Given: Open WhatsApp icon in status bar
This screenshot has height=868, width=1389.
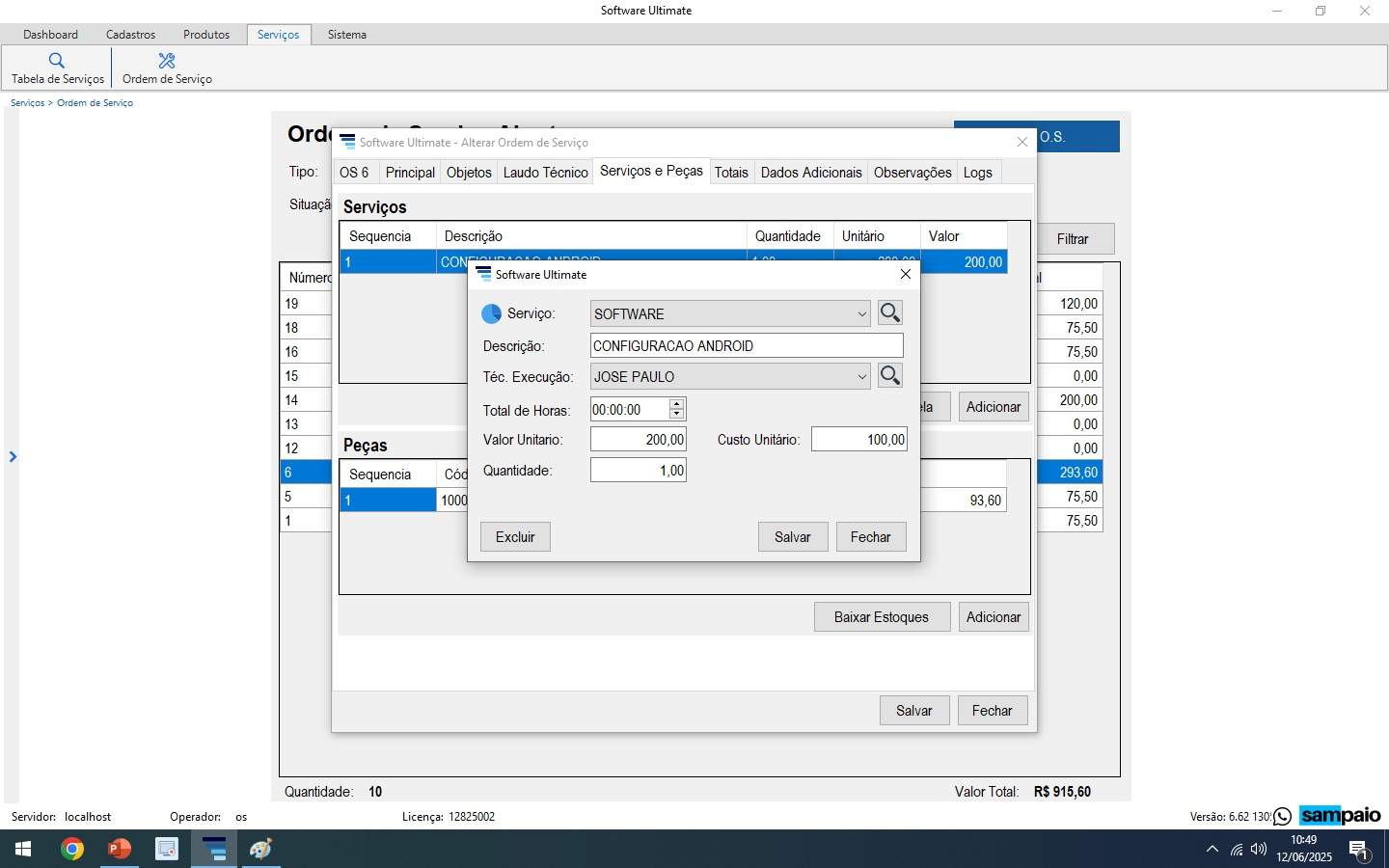Looking at the screenshot, I should [1282, 817].
